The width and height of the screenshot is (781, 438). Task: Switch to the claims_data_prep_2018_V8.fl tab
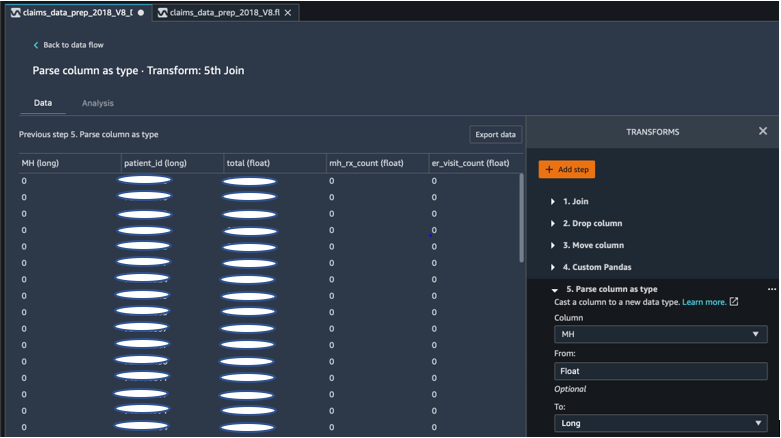[225, 13]
